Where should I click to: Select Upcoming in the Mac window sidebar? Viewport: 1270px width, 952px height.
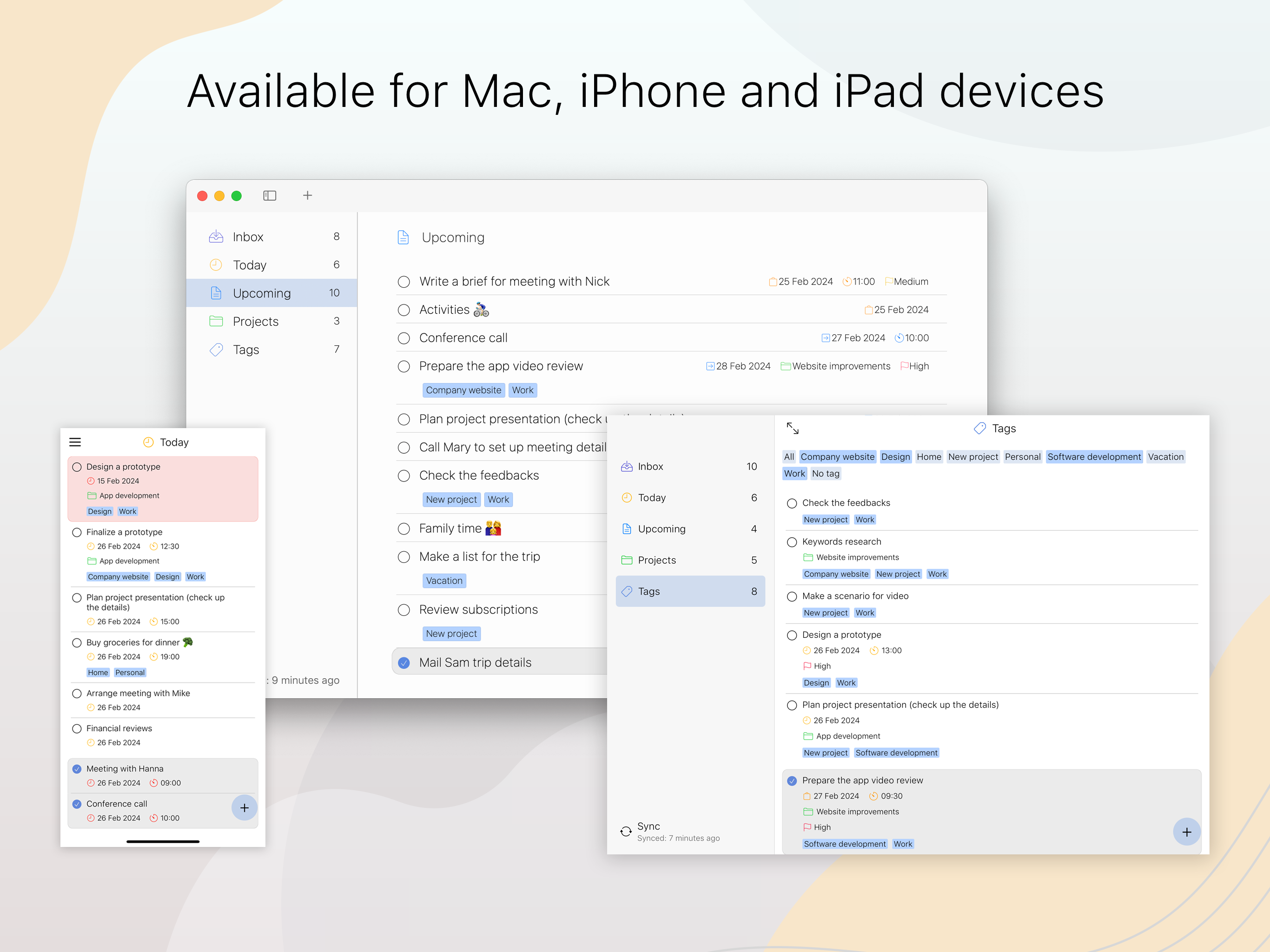click(271, 293)
